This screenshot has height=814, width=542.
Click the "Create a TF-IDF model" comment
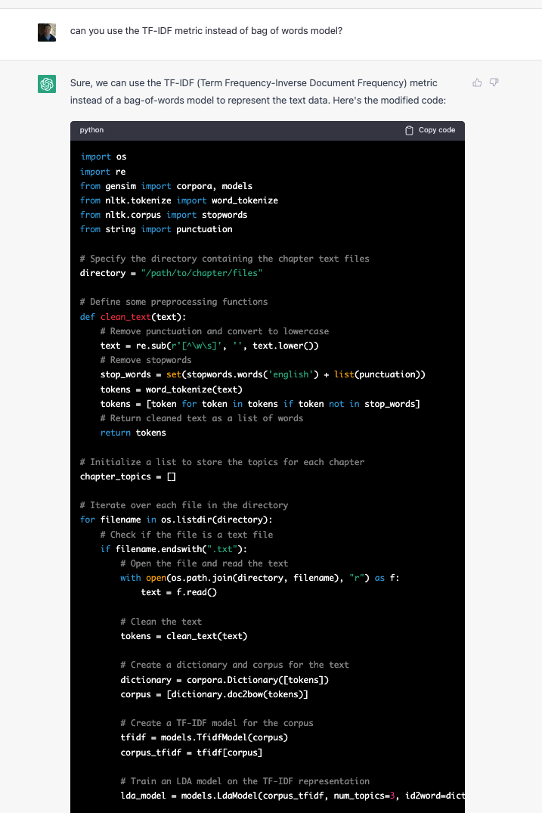pos(217,723)
